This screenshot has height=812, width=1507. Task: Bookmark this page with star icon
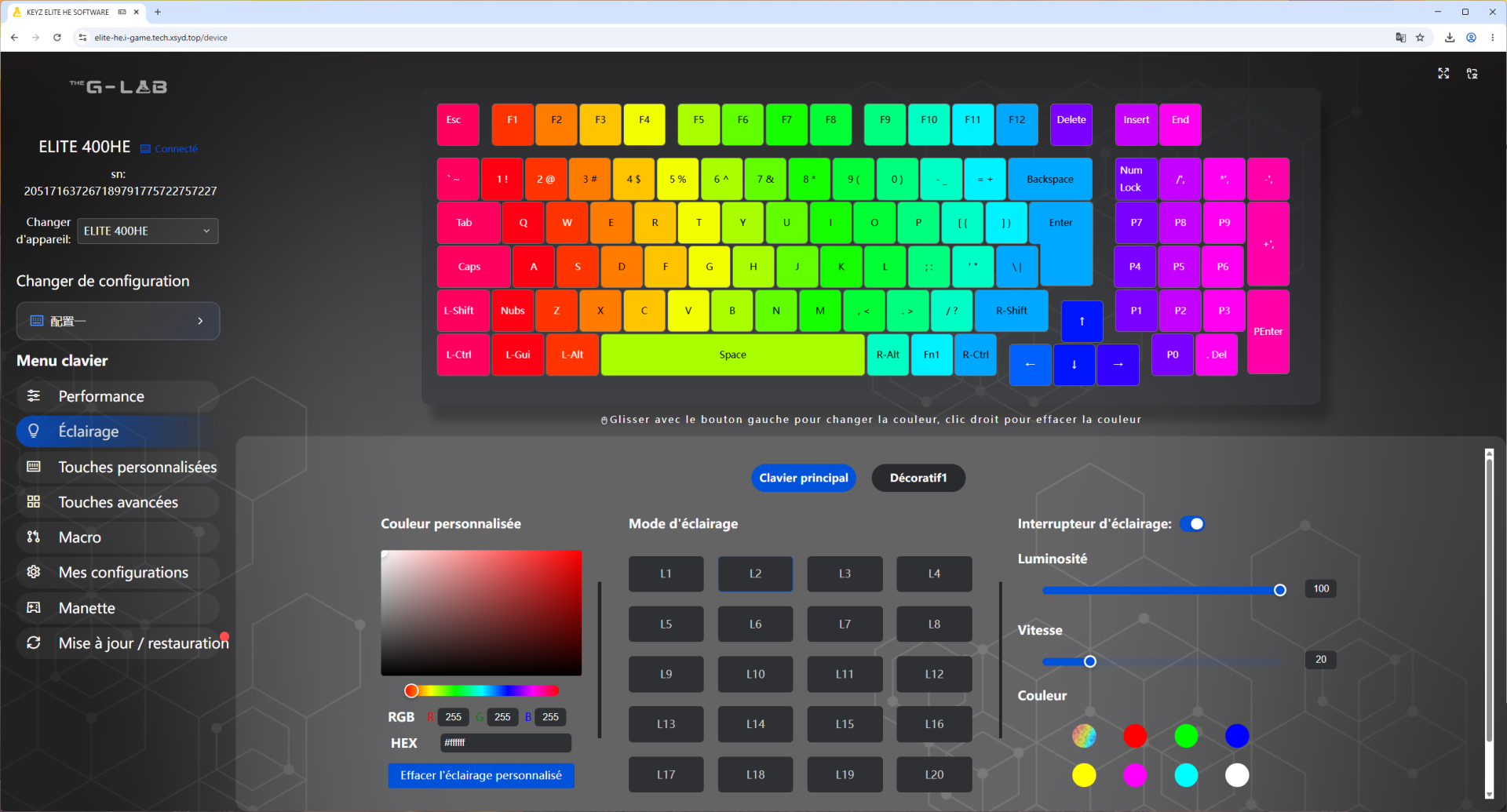pos(1420,38)
